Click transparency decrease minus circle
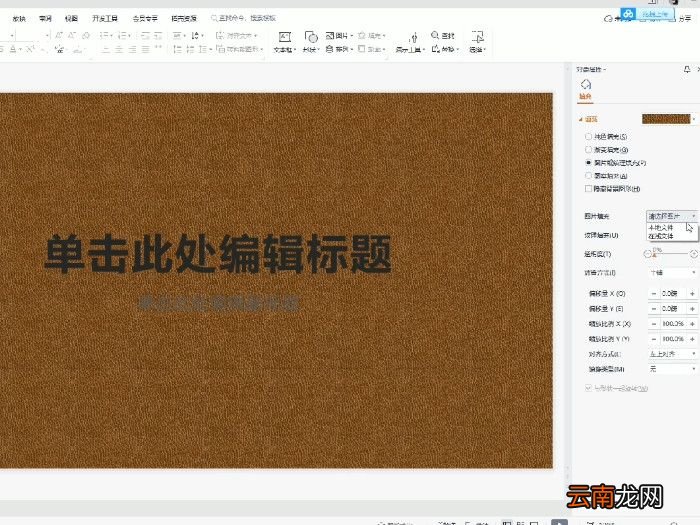The height and width of the screenshot is (525, 700). tap(647, 254)
